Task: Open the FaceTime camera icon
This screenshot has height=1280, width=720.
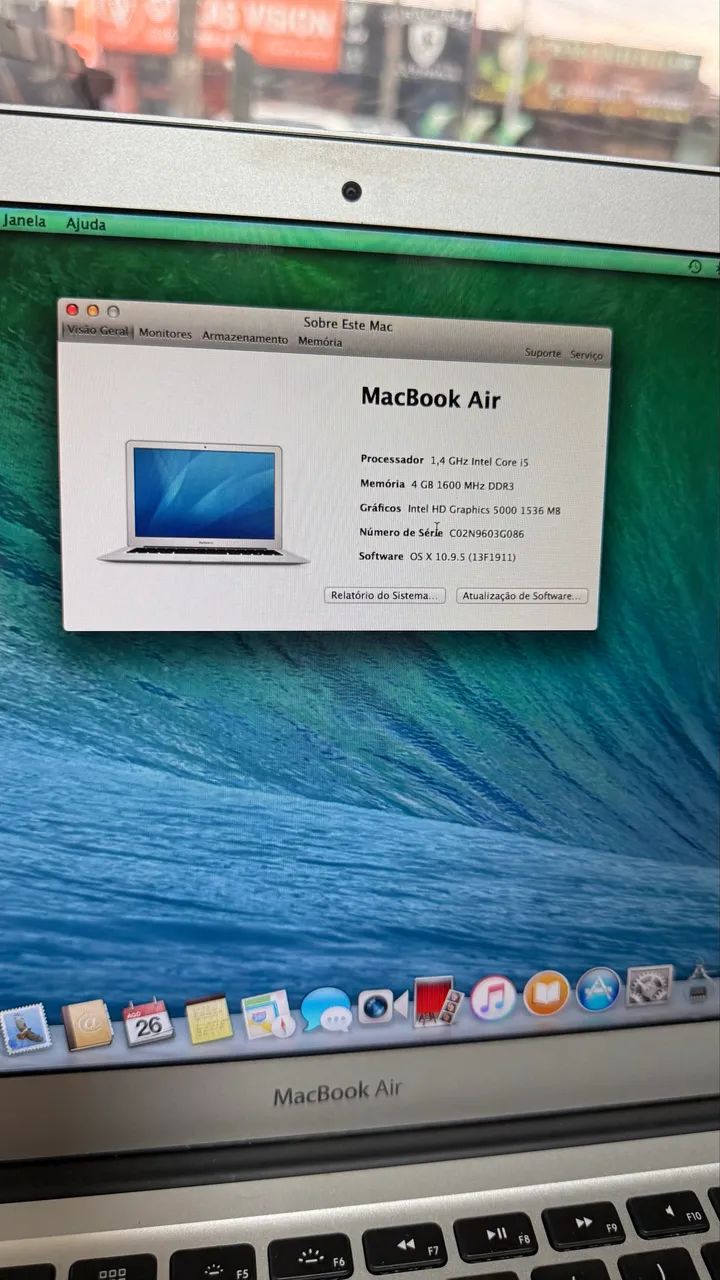Action: click(383, 1006)
